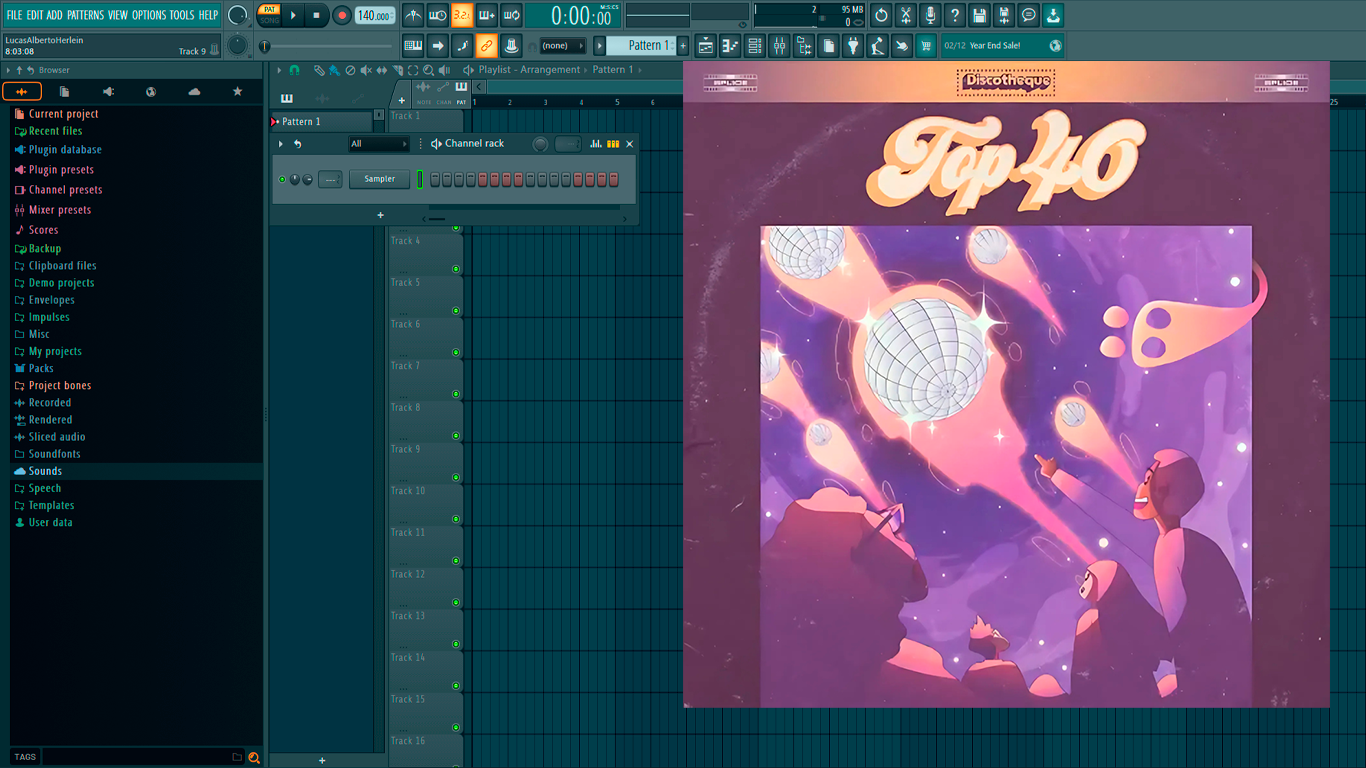The width and height of the screenshot is (1366, 768).
Task: Select the Browser cloud tab
Action: pos(194,91)
